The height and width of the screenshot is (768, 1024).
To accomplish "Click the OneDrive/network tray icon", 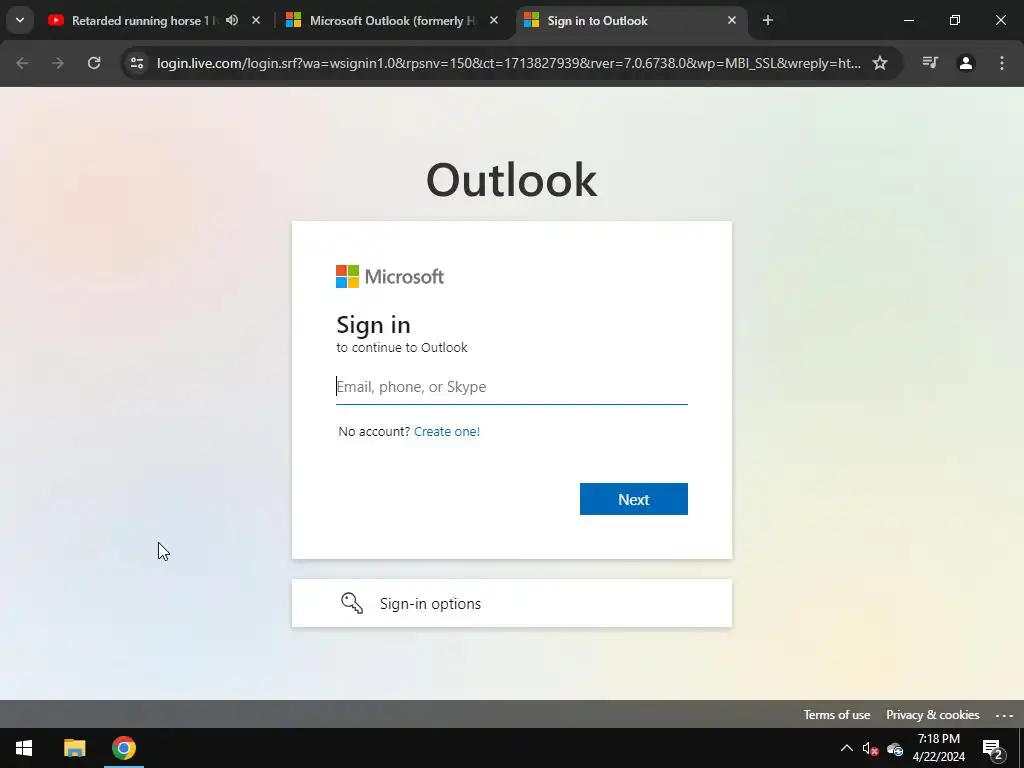I will tap(895, 748).
